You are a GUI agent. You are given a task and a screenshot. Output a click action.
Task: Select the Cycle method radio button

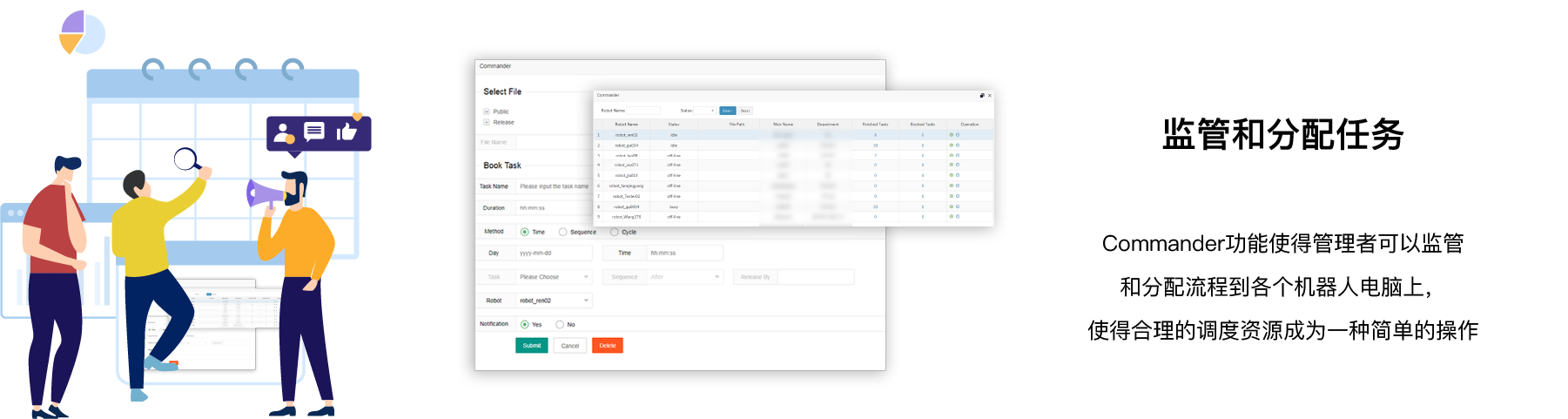[x=615, y=232]
